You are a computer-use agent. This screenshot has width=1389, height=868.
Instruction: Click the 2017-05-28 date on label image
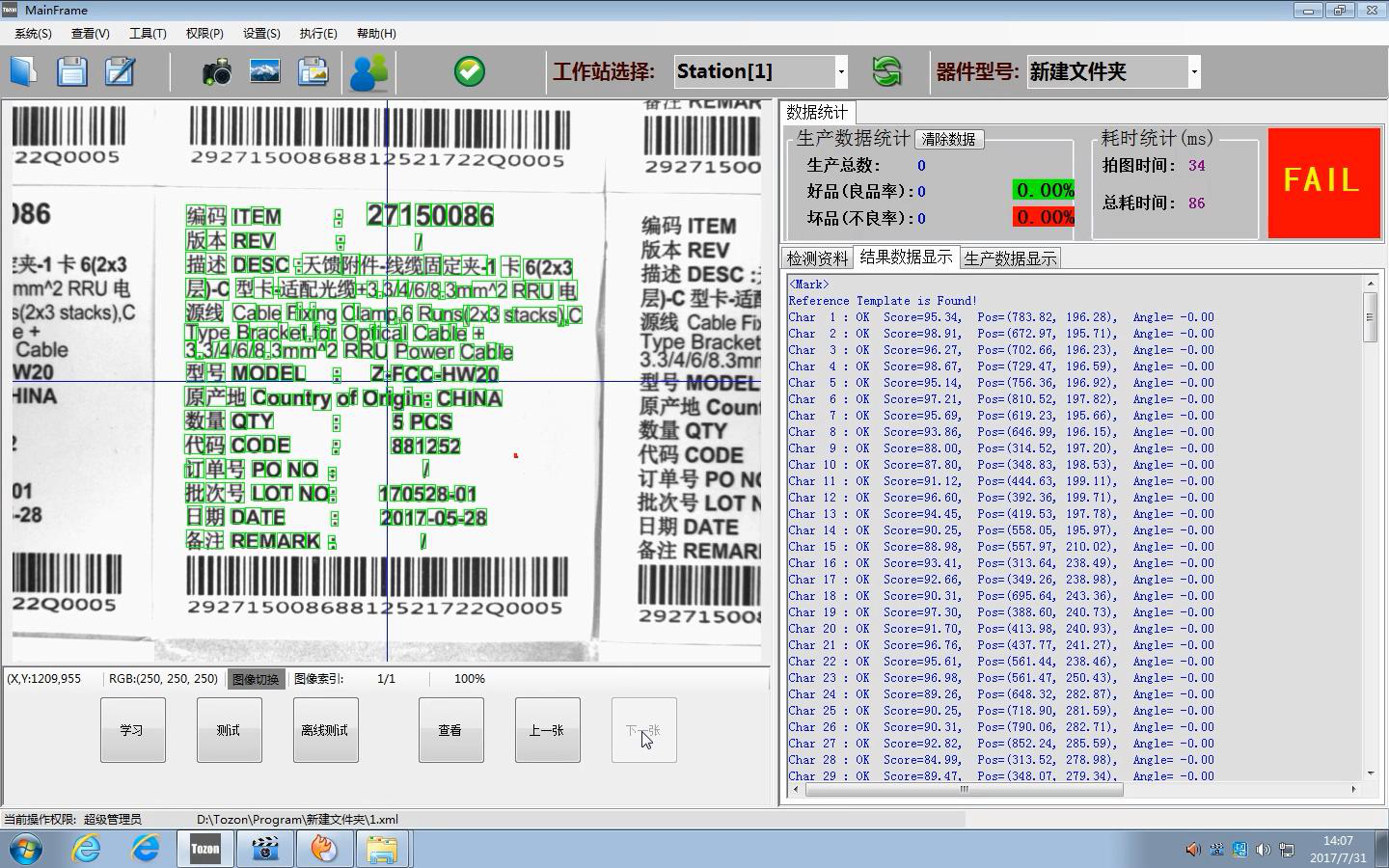[433, 518]
